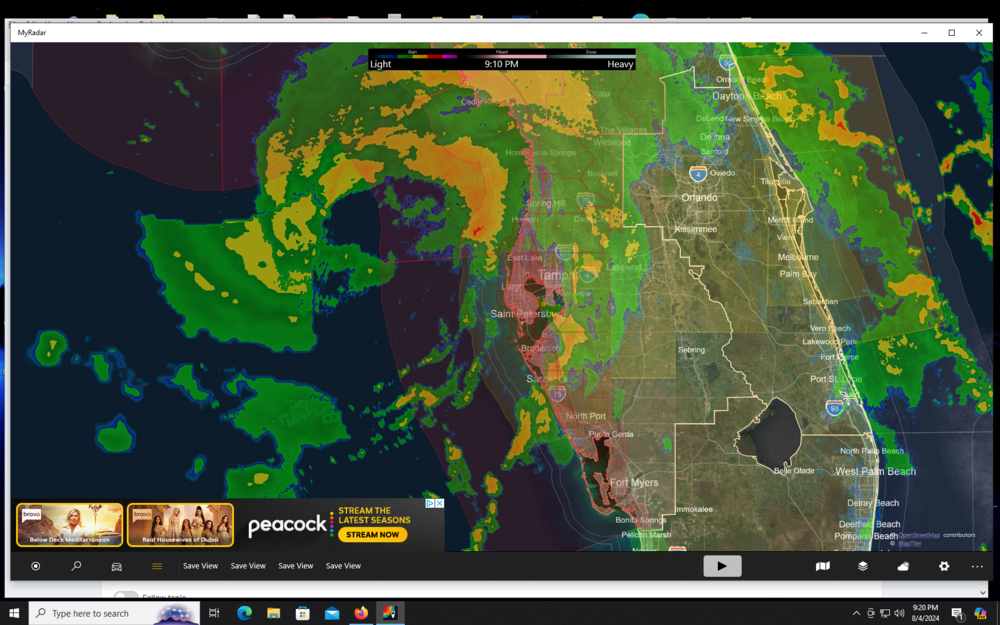
Task: Select the rightmost Save View button
Action: 343,566
